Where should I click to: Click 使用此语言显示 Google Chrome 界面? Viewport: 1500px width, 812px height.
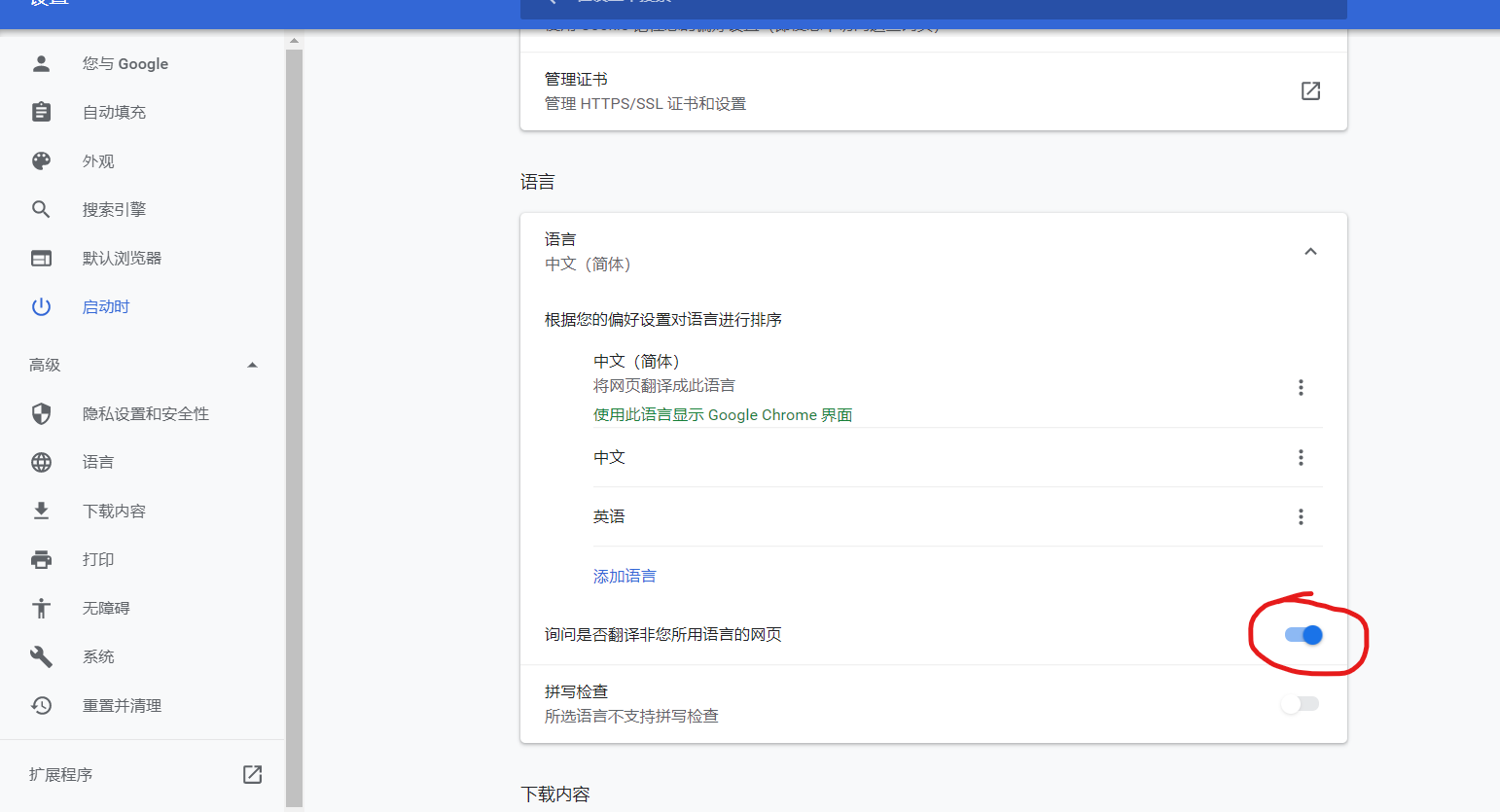point(722,414)
